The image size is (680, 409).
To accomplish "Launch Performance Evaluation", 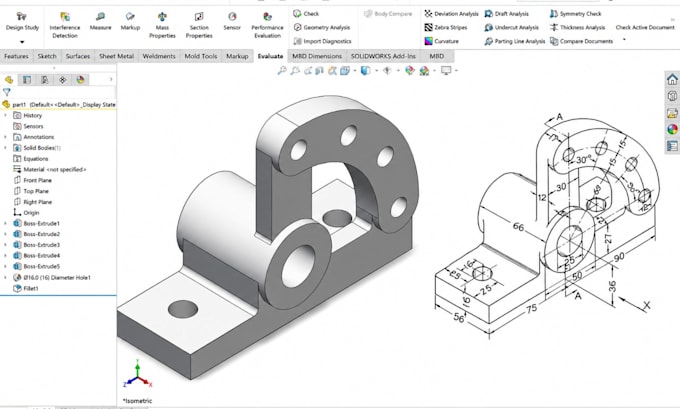I will [267, 25].
